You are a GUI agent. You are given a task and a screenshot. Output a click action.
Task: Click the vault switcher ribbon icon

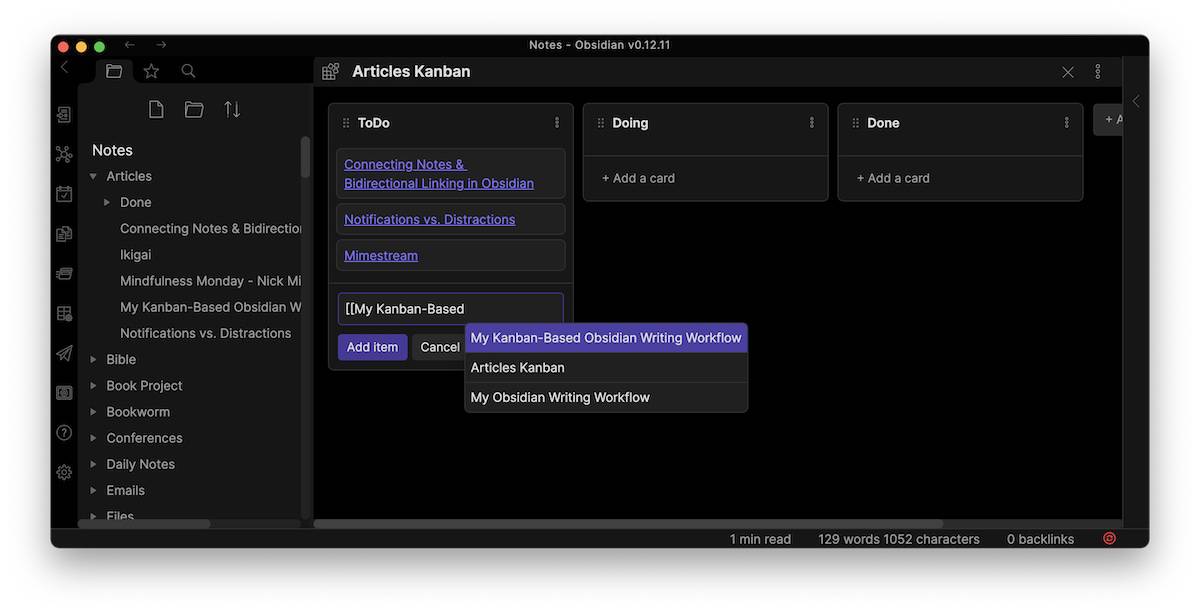point(64,393)
